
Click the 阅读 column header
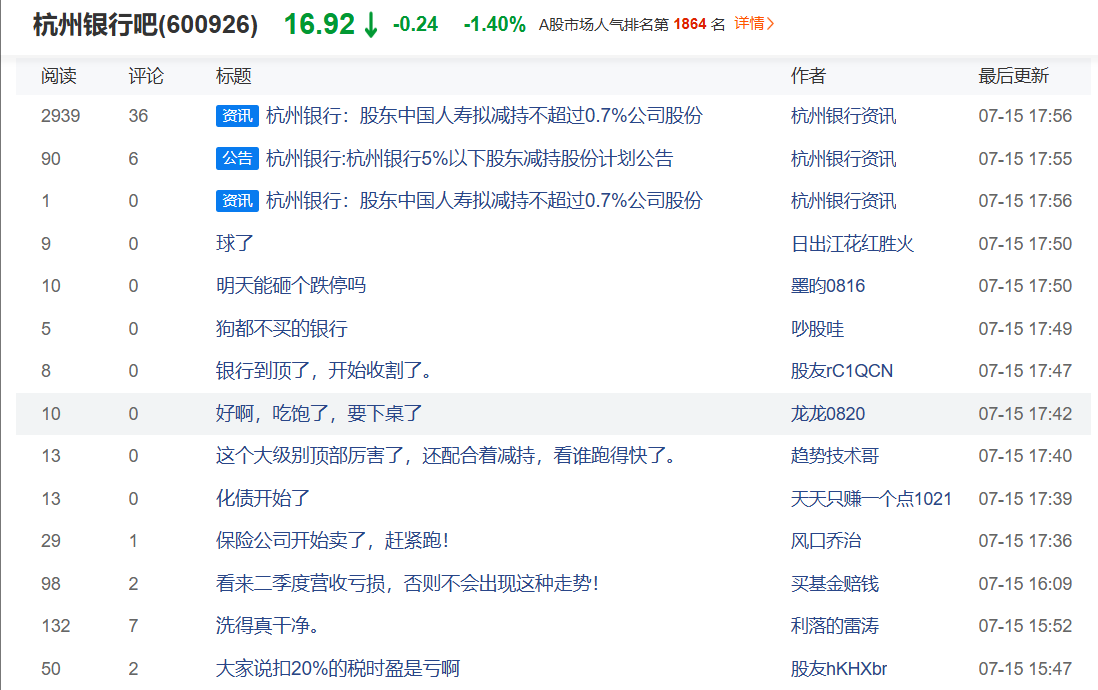coord(59,76)
